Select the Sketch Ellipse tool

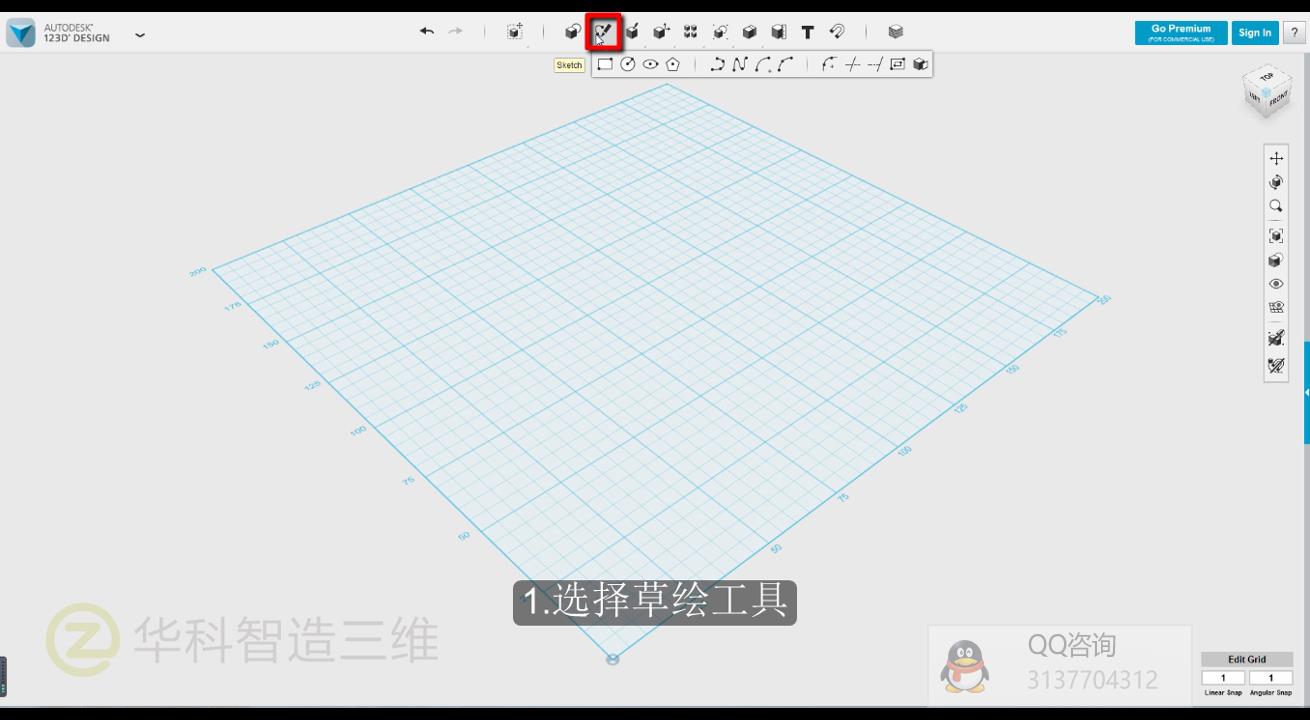tap(650, 65)
